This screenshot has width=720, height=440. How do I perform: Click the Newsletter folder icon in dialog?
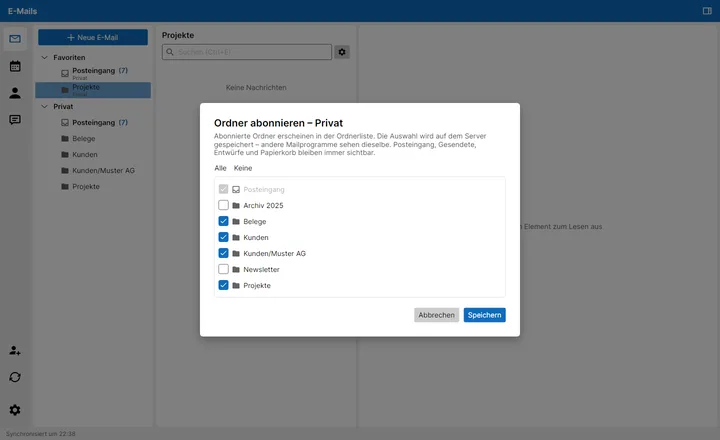[x=236, y=270]
